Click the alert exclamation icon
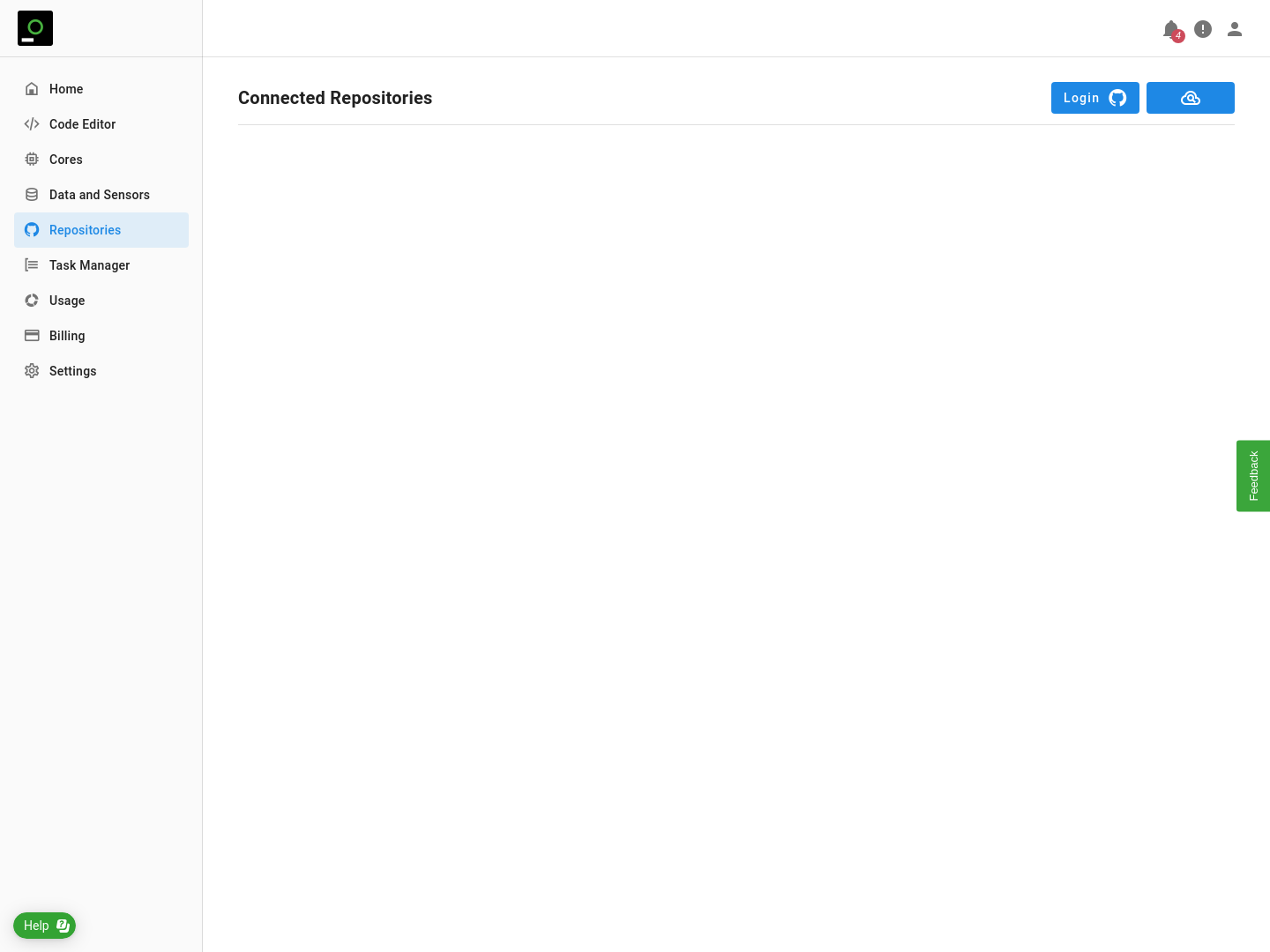Image resolution: width=1270 pixels, height=952 pixels. (x=1203, y=29)
